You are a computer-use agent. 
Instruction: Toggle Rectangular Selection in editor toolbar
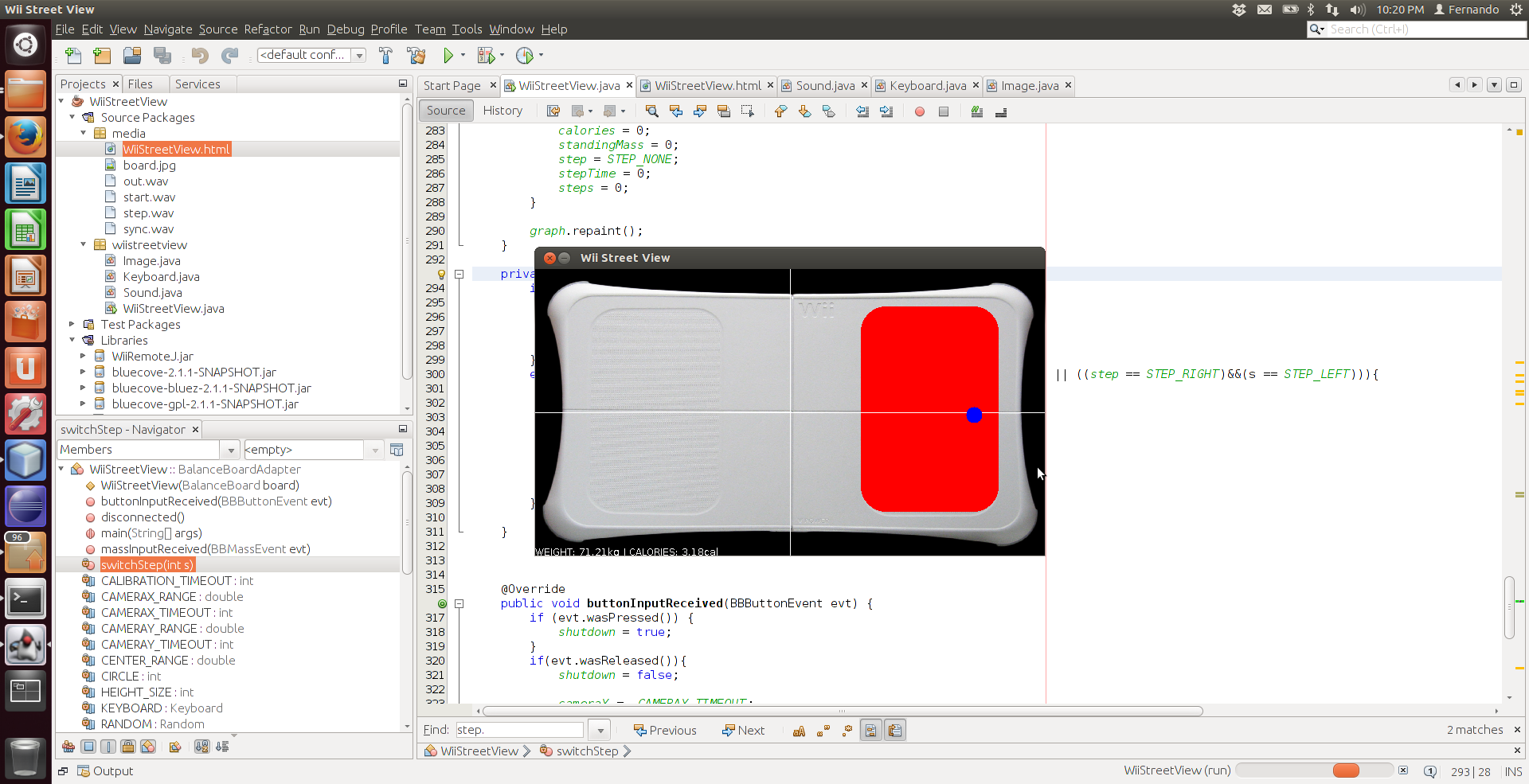pyautogui.click(x=748, y=111)
